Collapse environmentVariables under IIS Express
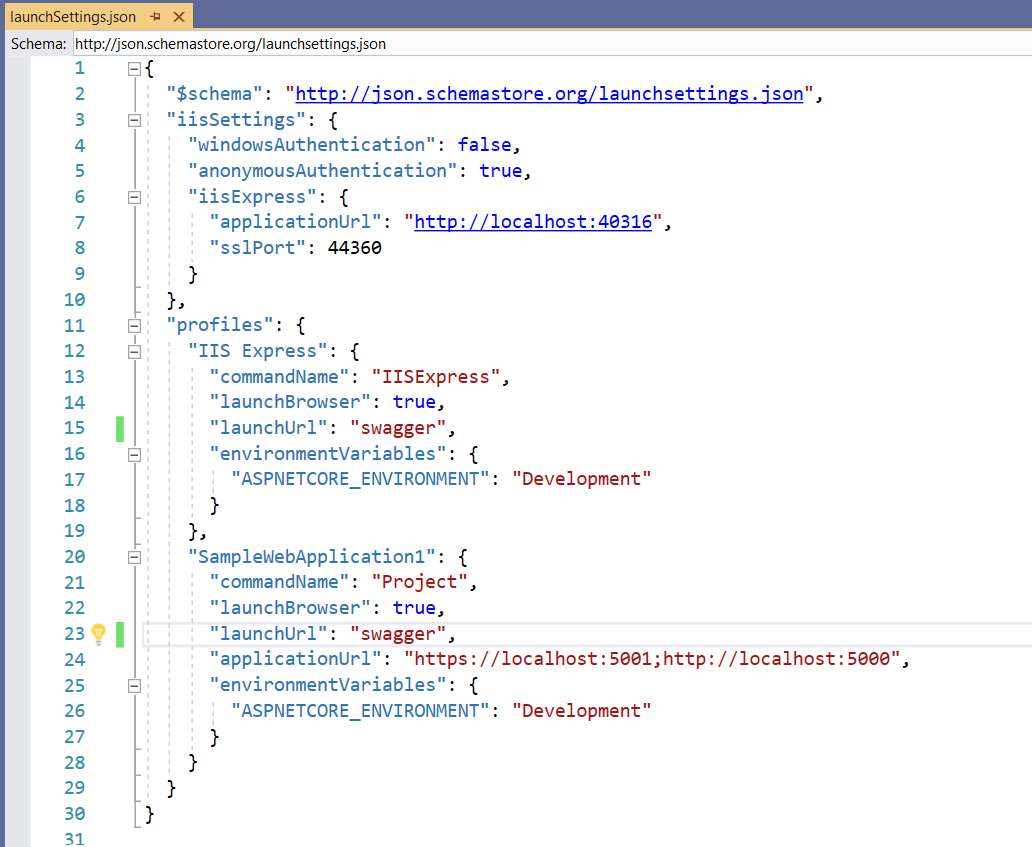 coord(134,453)
